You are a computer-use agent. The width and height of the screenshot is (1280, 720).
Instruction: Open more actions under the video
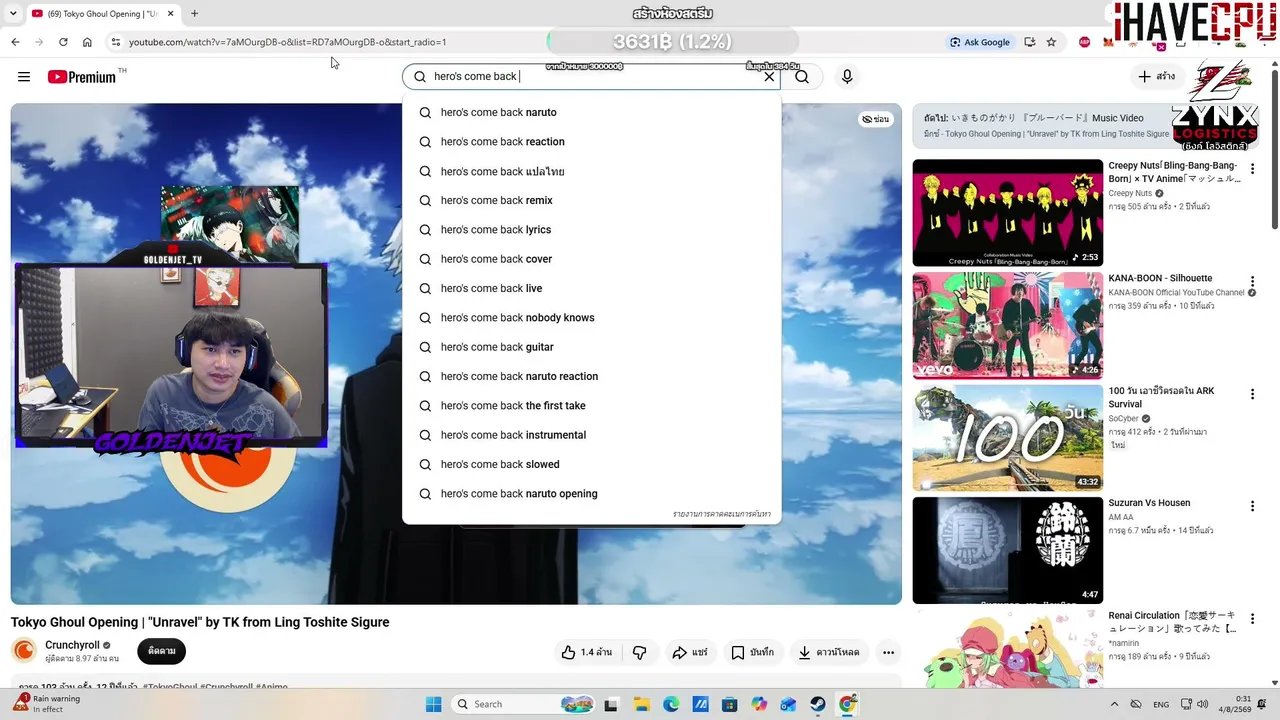pyautogui.click(x=888, y=652)
